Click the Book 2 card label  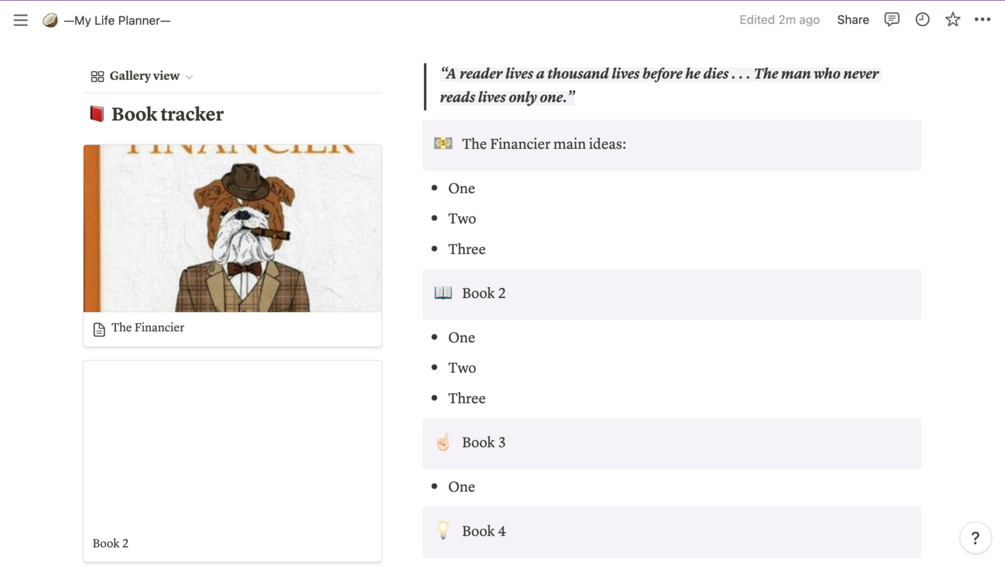(x=110, y=543)
